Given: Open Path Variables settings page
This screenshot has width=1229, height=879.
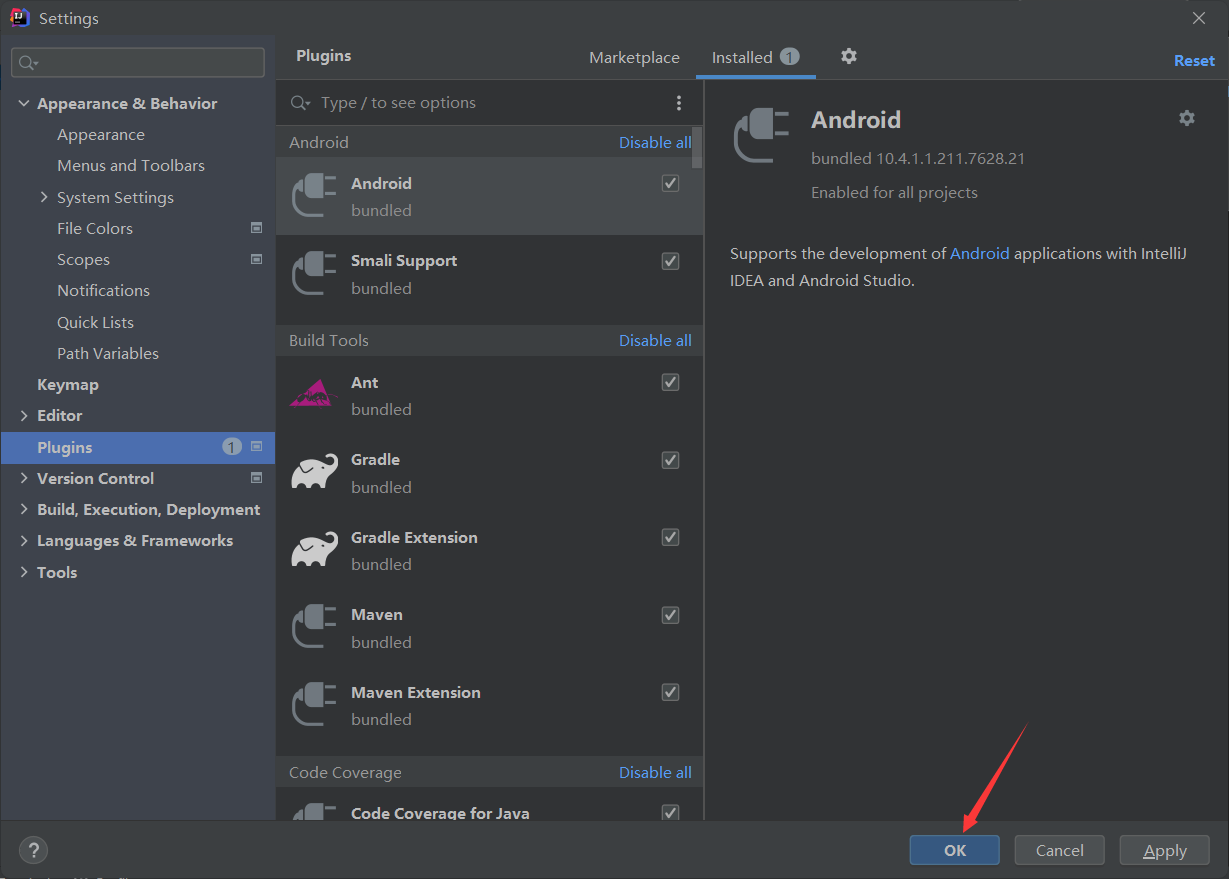Looking at the screenshot, I should tap(108, 353).
